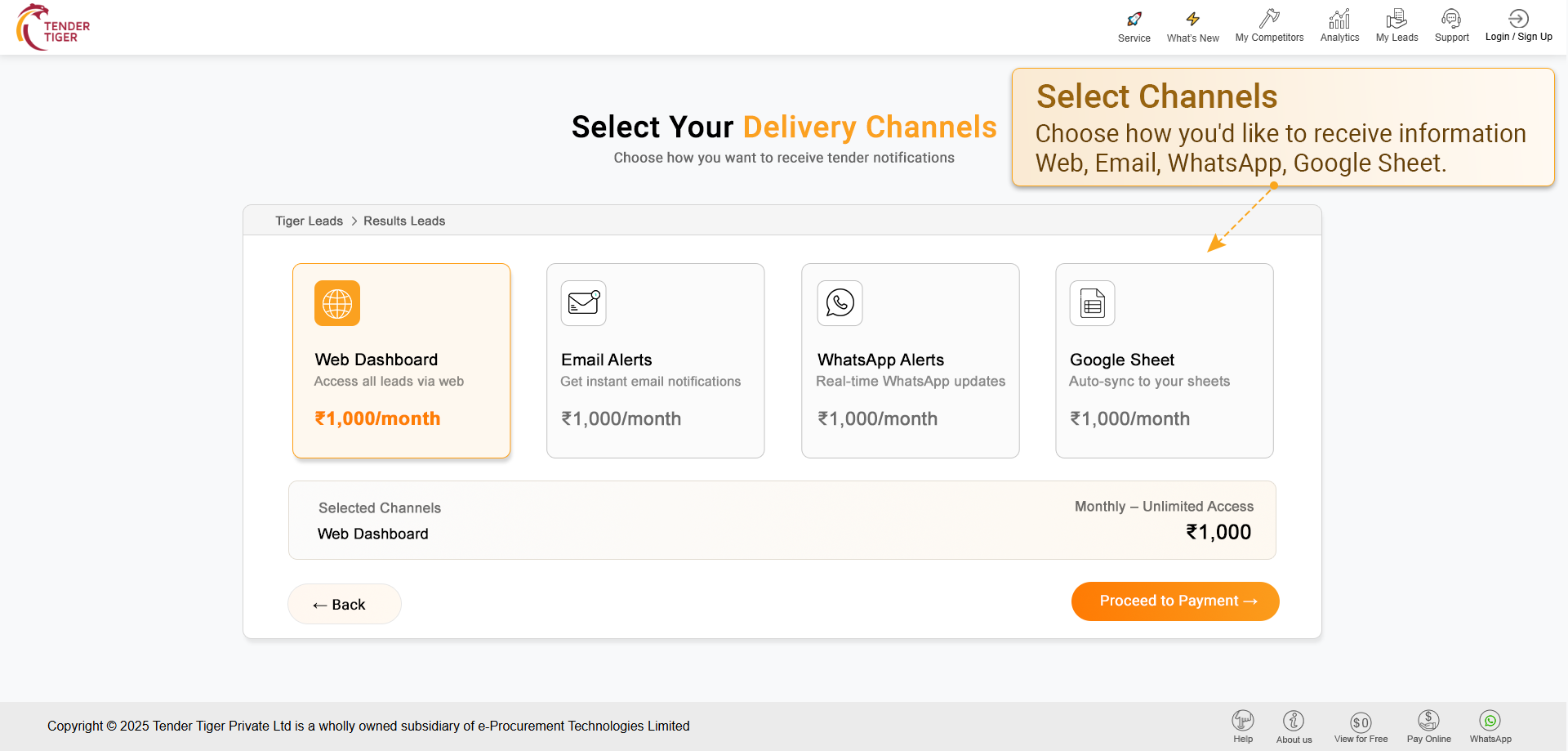Viewport: 1568px width, 751px height.
Task: Open the Analytics chart icon
Action: pyautogui.click(x=1339, y=19)
